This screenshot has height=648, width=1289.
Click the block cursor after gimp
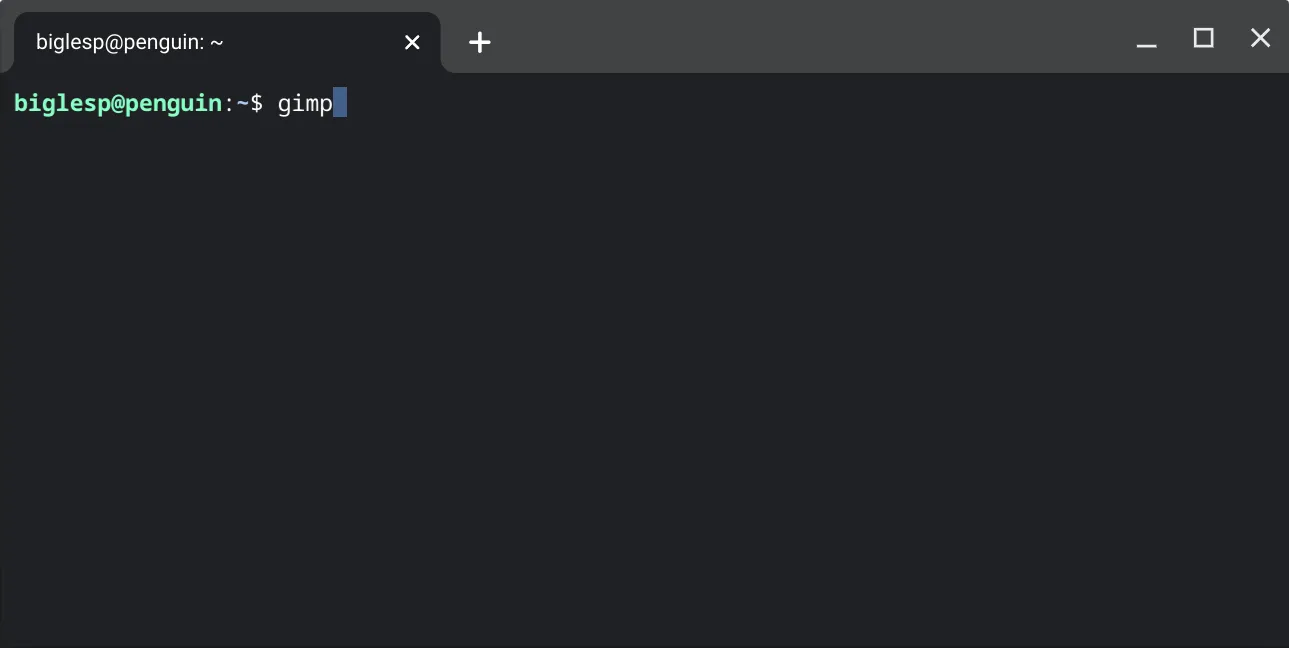click(x=340, y=103)
